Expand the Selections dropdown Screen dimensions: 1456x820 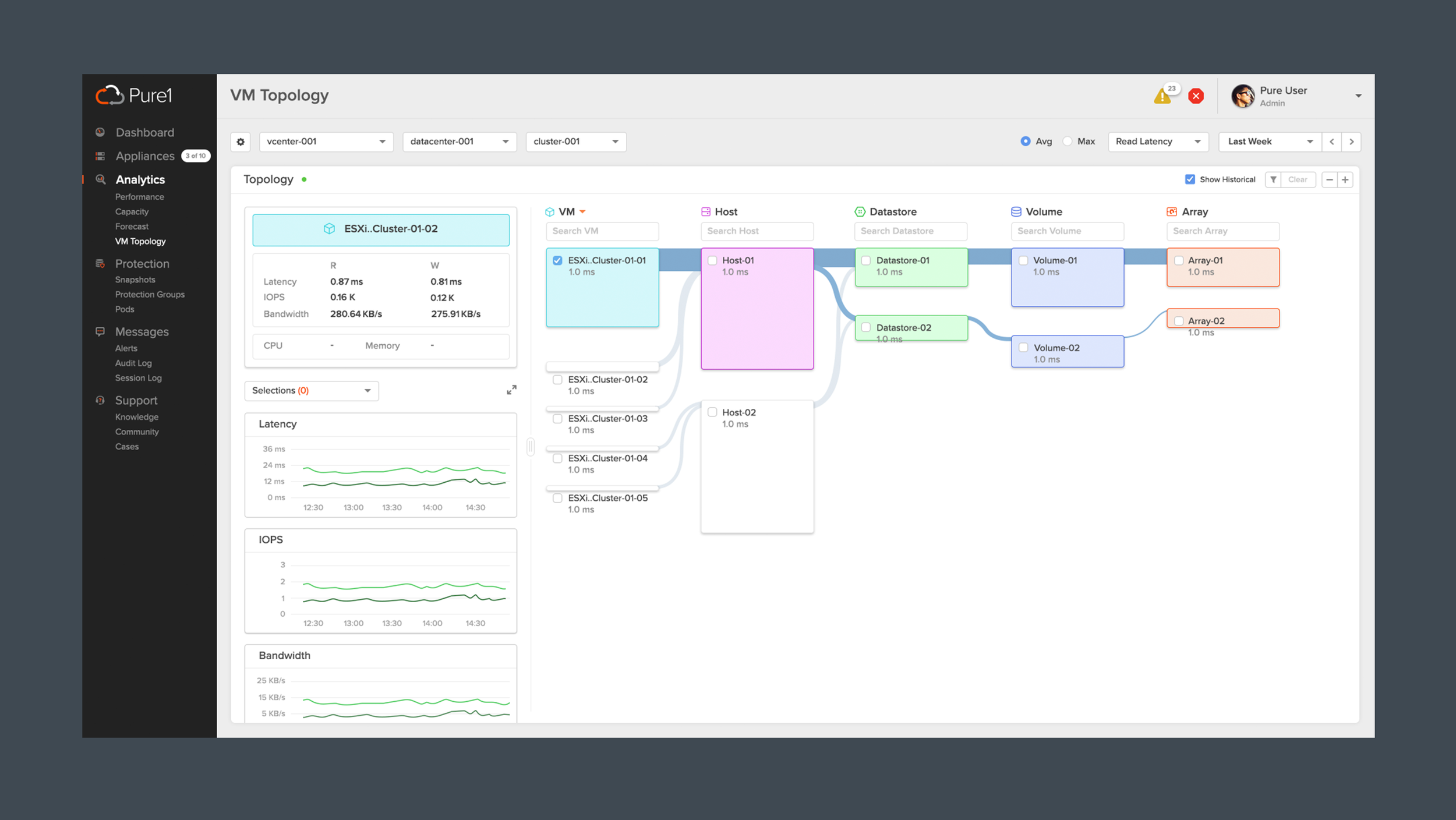[312, 391]
